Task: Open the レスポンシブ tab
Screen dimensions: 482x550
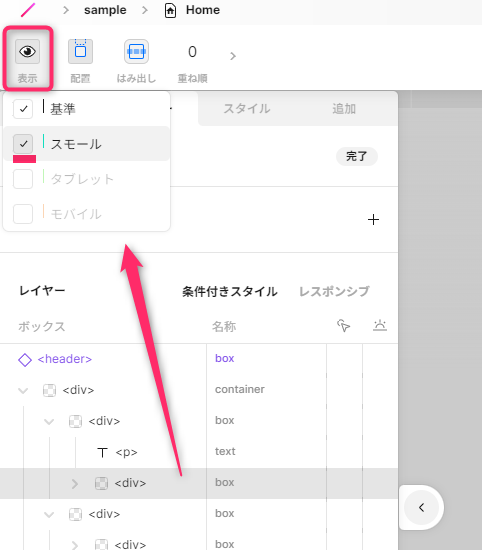Action: [x=334, y=291]
